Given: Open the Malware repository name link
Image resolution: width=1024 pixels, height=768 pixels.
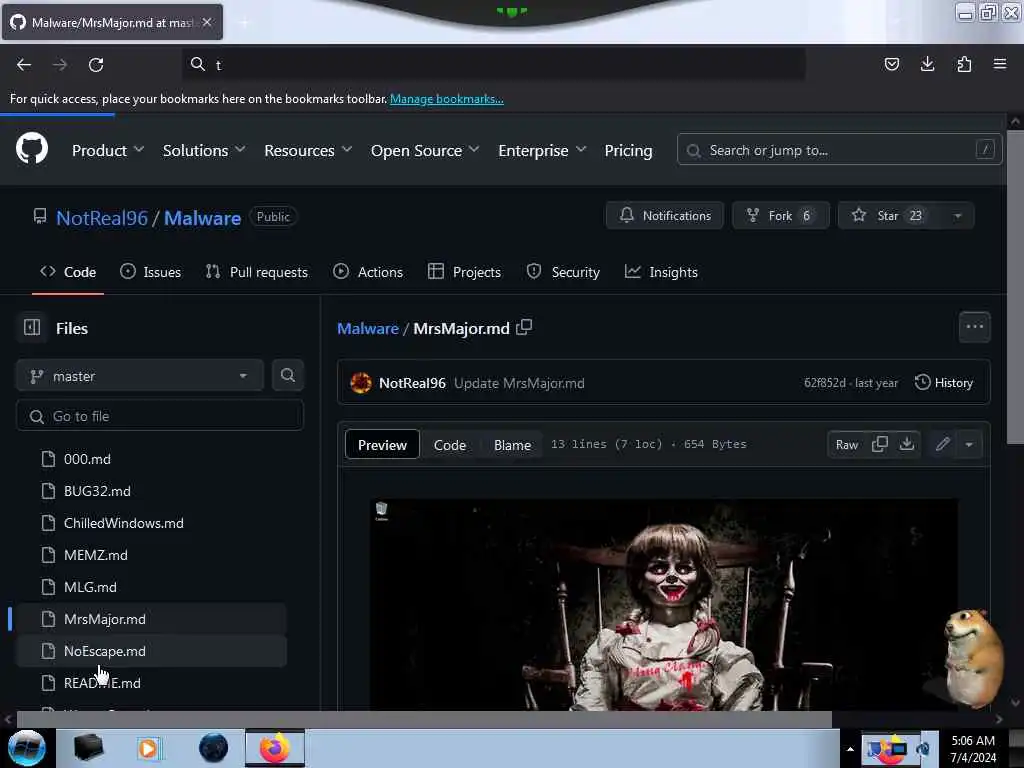Looking at the screenshot, I should (202, 217).
